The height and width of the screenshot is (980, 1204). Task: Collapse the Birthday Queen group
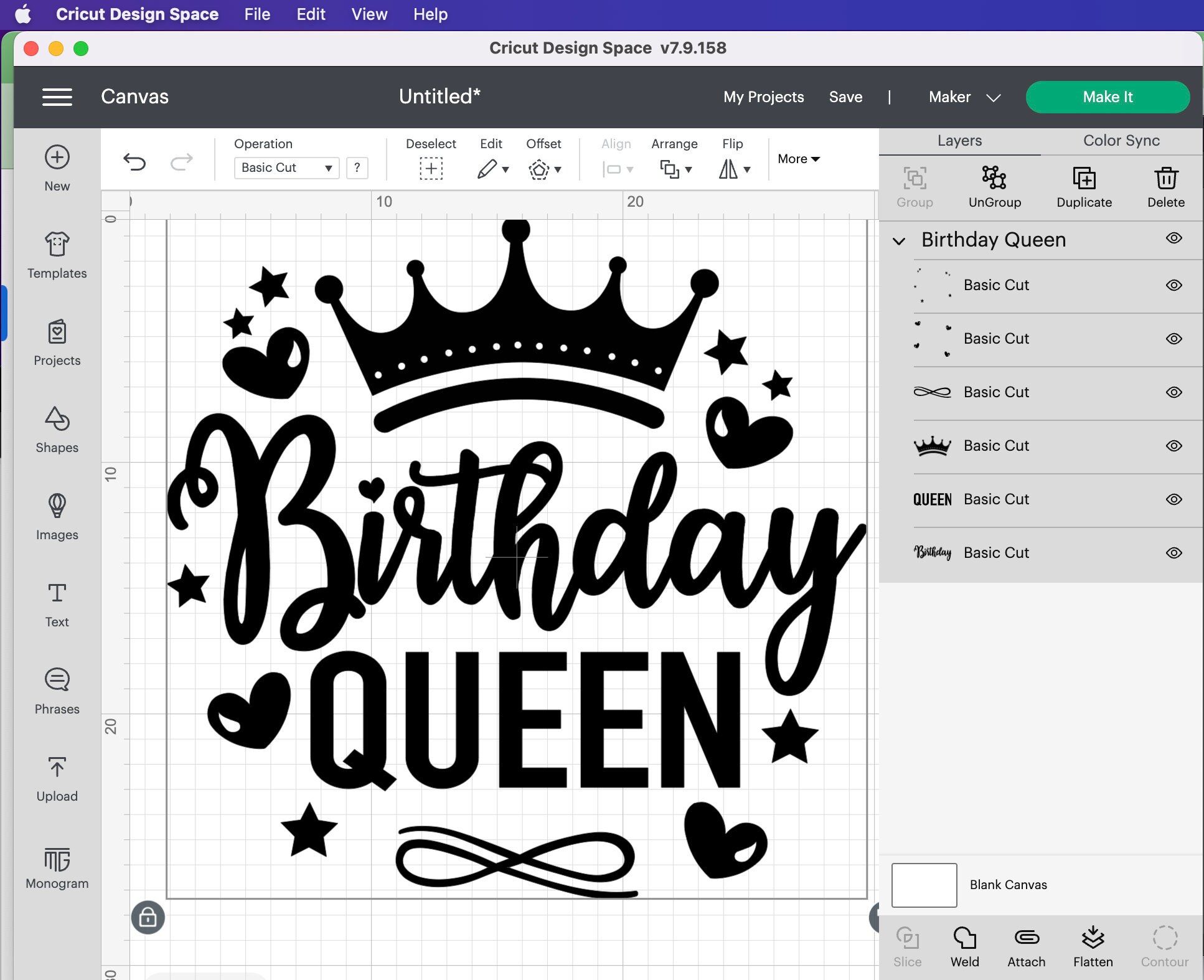click(900, 241)
